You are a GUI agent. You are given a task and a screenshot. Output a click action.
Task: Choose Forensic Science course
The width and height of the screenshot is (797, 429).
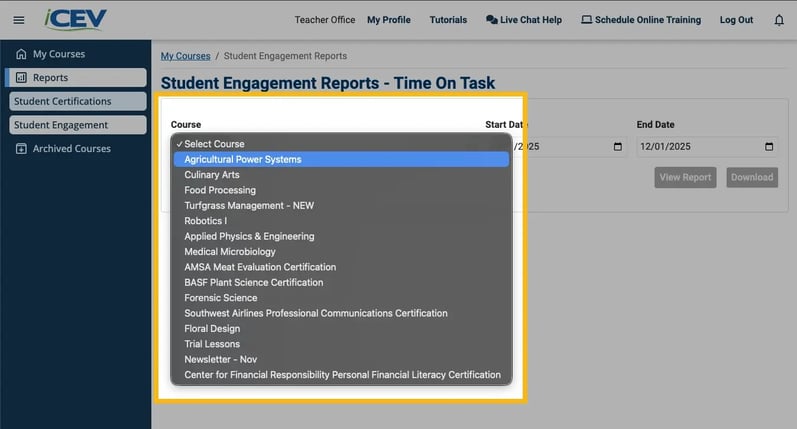click(x=341, y=297)
